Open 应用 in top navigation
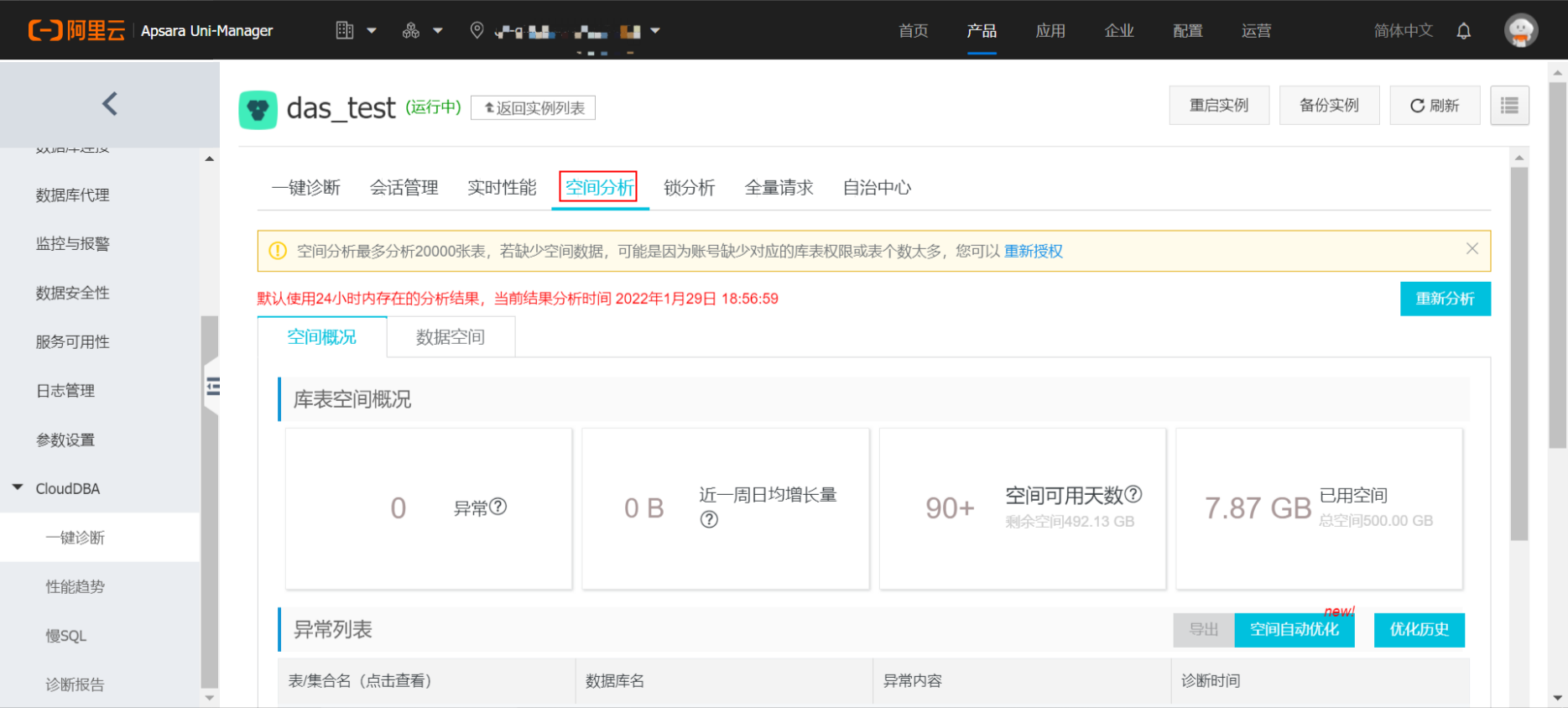The height and width of the screenshot is (708, 1568). pyautogui.click(x=1050, y=31)
